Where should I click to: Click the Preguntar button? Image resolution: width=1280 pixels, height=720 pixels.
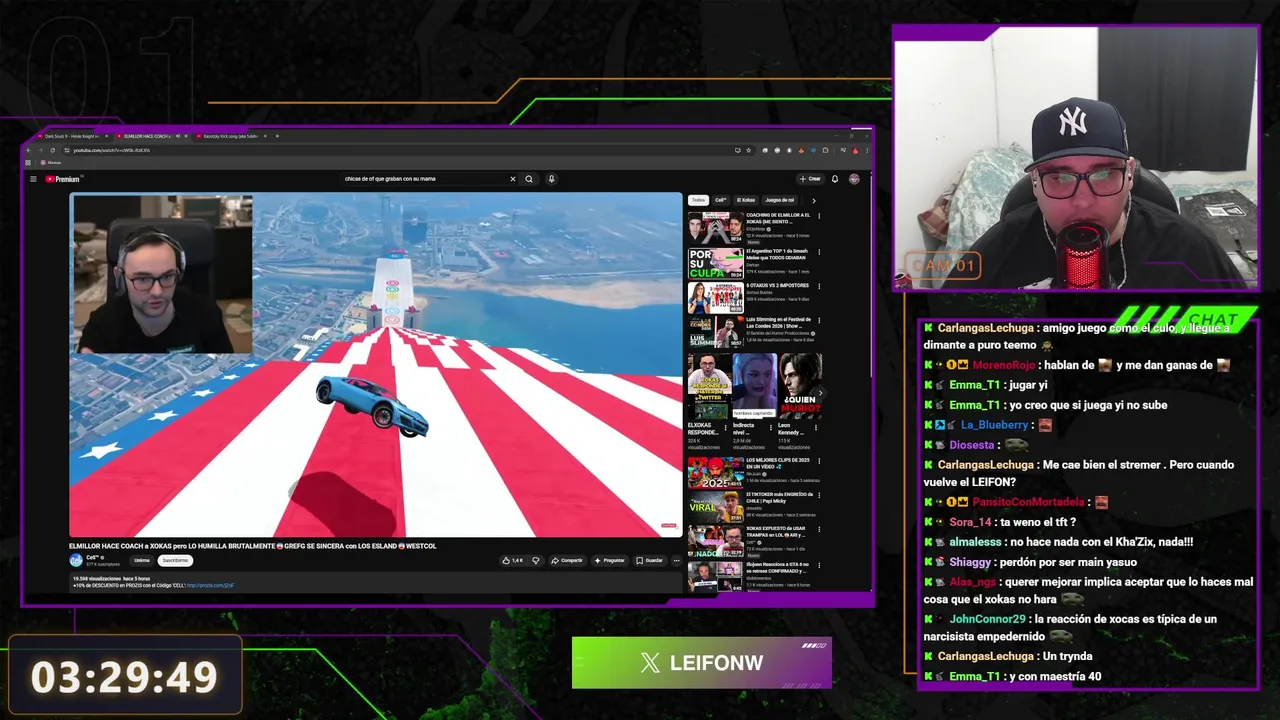609,560
